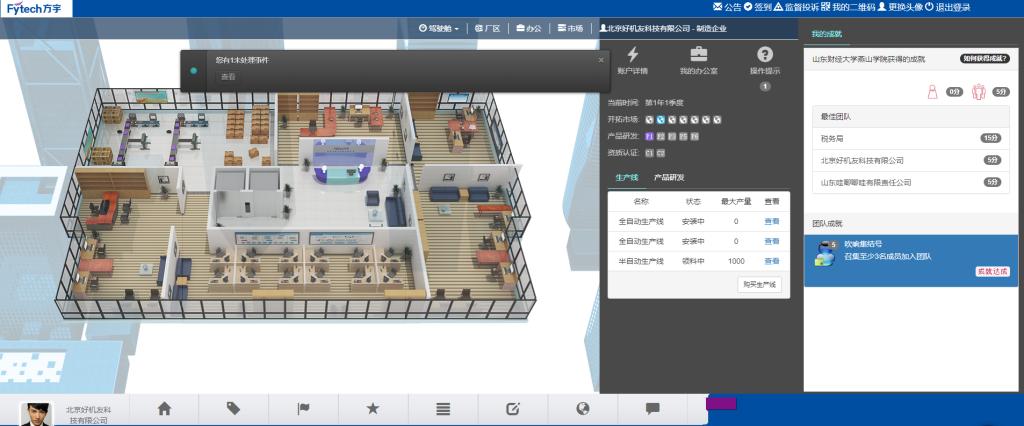Click the purple F1 product research badge
The height and width of the screenshot is (426, 1024).
pyautogui.click(x=650, y=136)
